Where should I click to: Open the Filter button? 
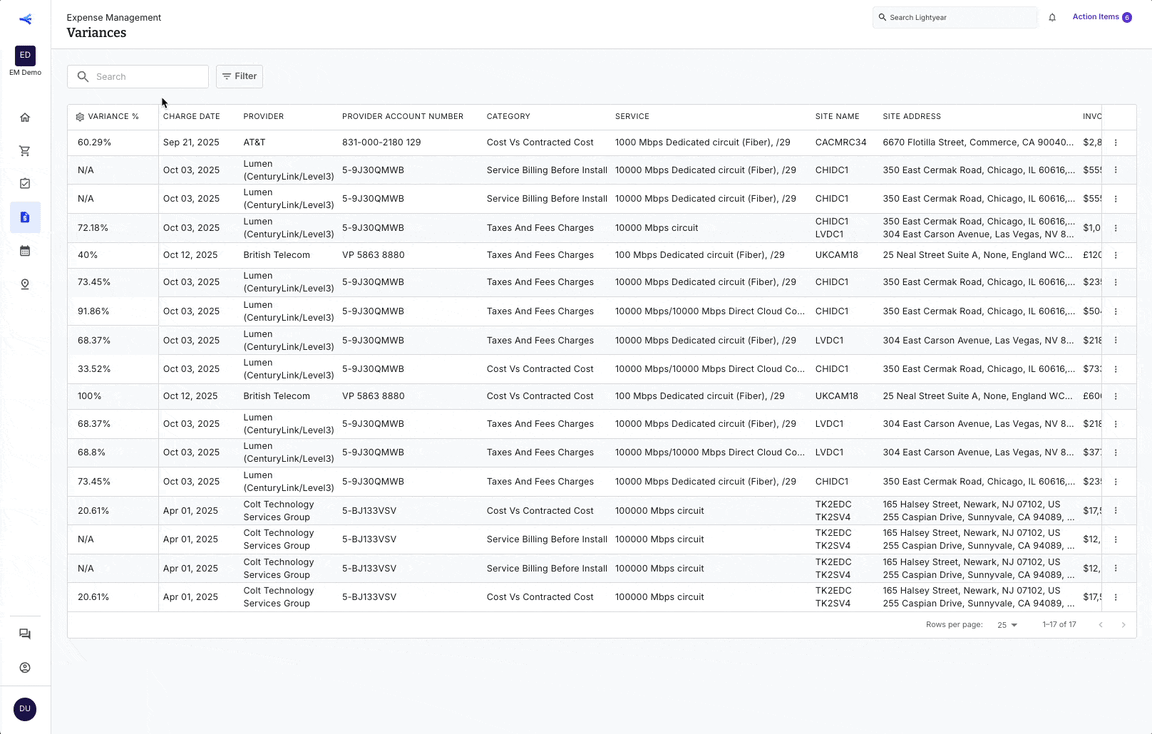(240, 76)
